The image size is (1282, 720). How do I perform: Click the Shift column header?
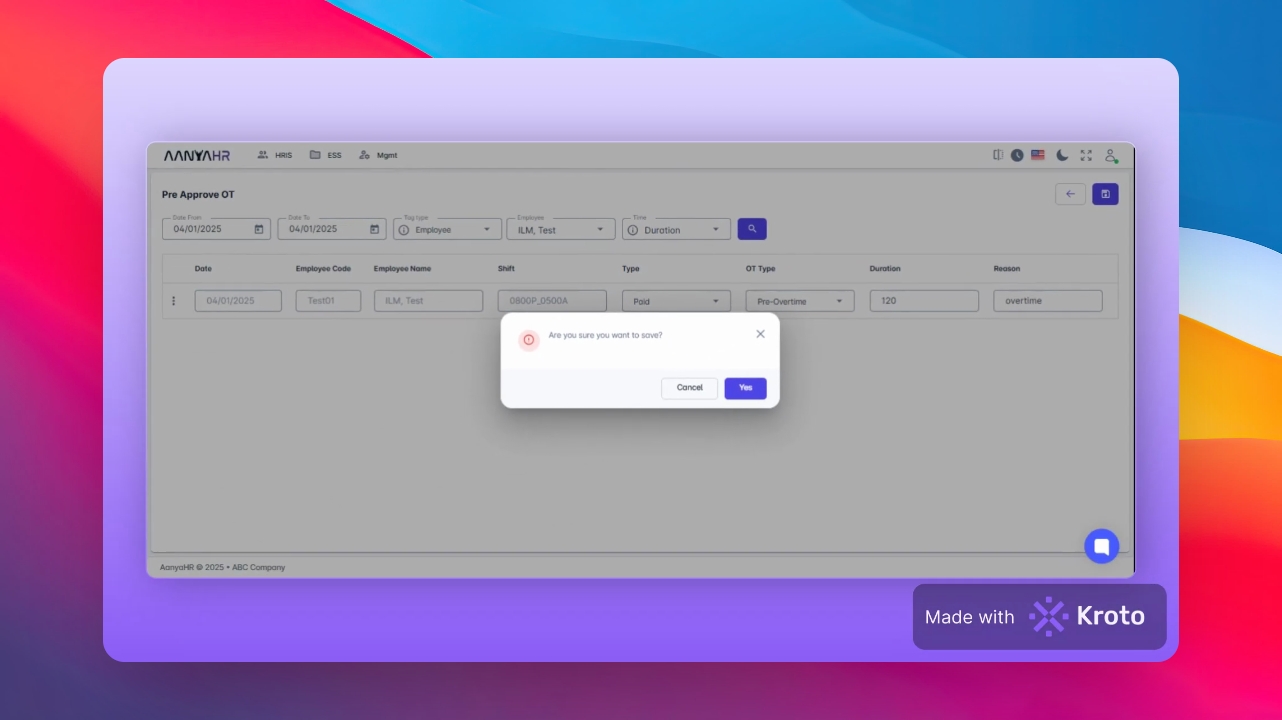507,269
